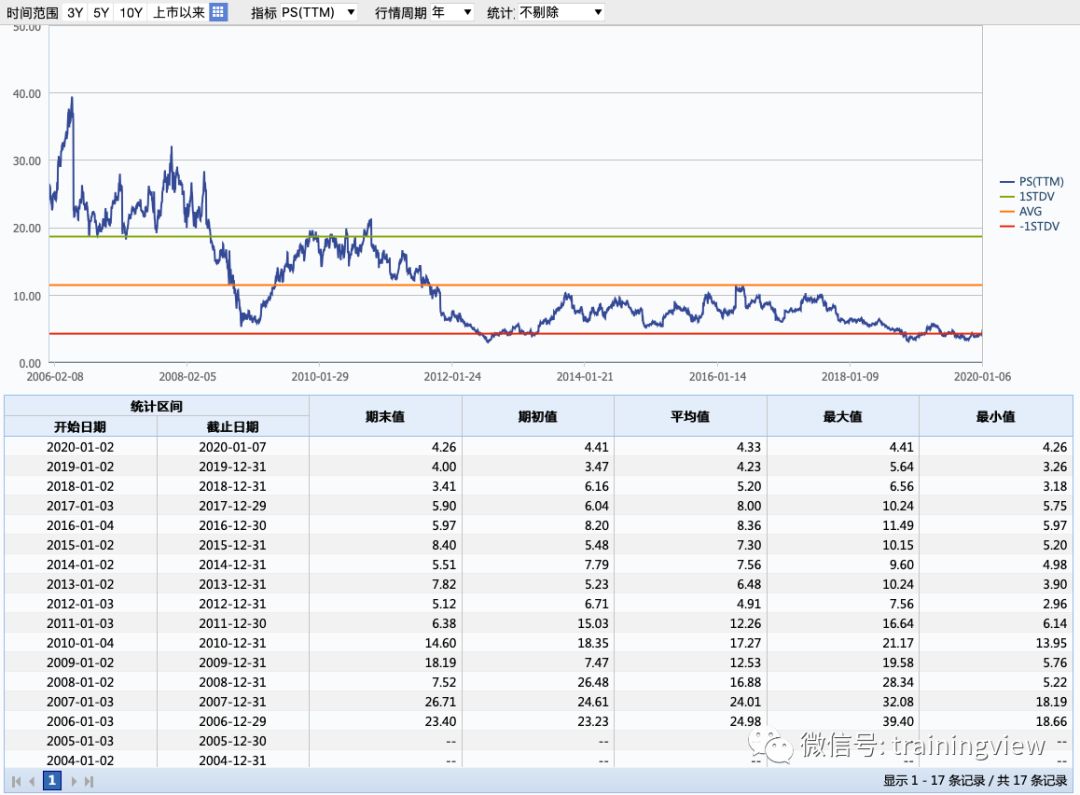Click the previous page arrow icon
Screen dimensions: 1080x795
(x=31, y=780)
